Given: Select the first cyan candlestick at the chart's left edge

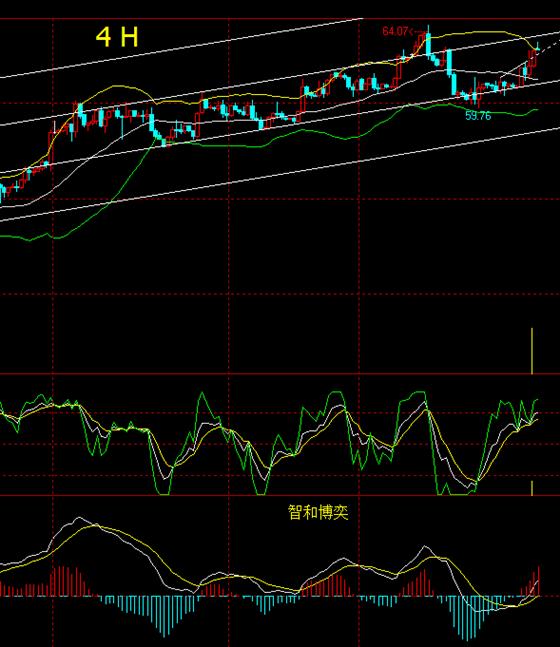Looking at the screenshot, I should click(x=3, y=193).
